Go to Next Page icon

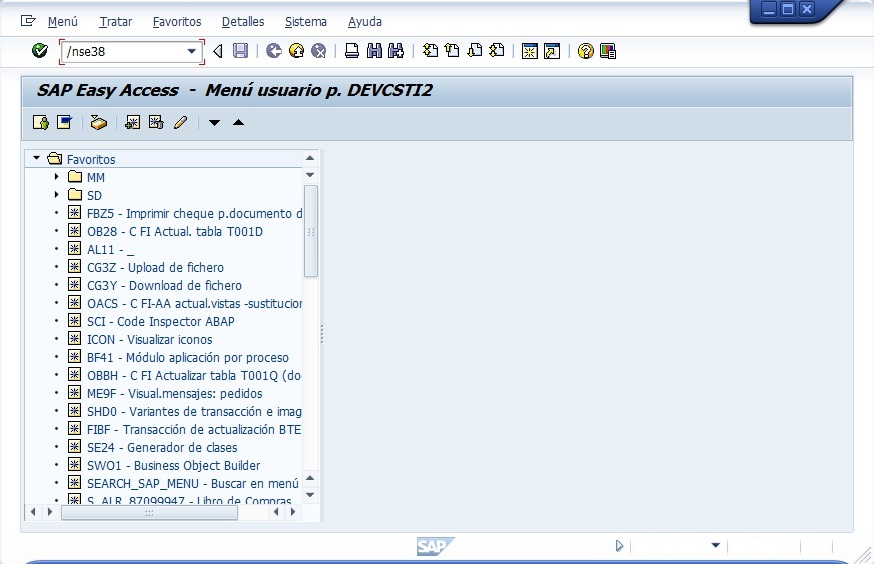click(474, 51)
